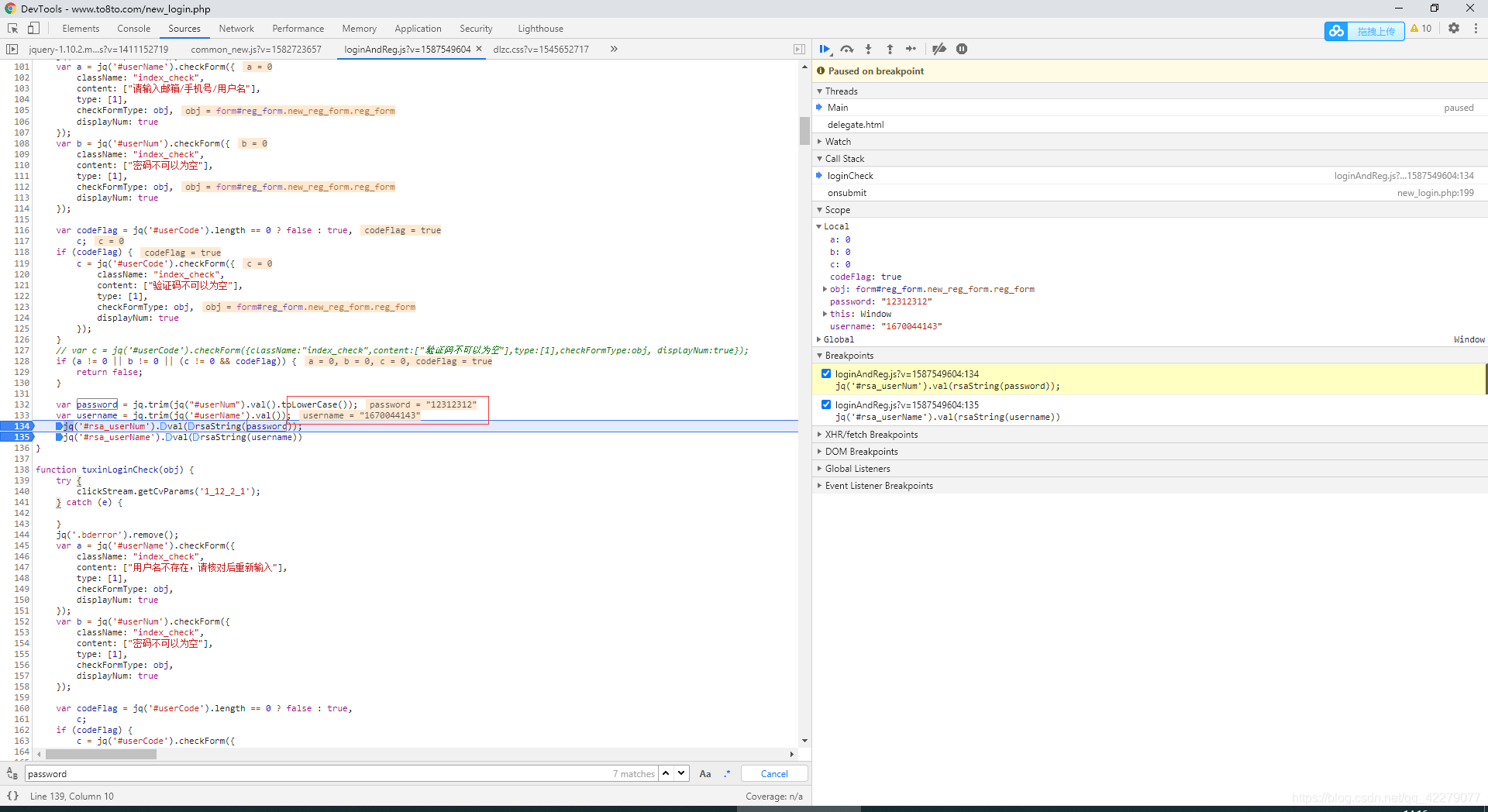
Task: Click the search text field containing password
Action: (341, 773)
